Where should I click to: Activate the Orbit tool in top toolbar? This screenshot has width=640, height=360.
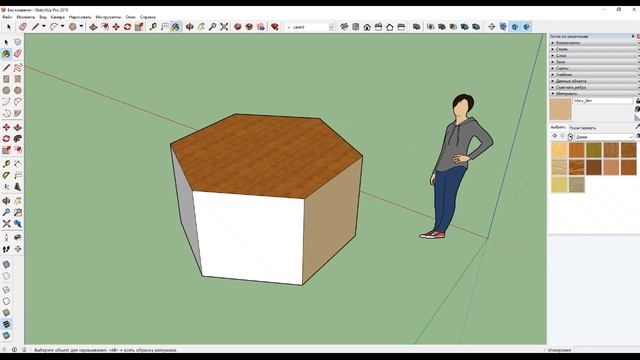(x=190, y=27)
